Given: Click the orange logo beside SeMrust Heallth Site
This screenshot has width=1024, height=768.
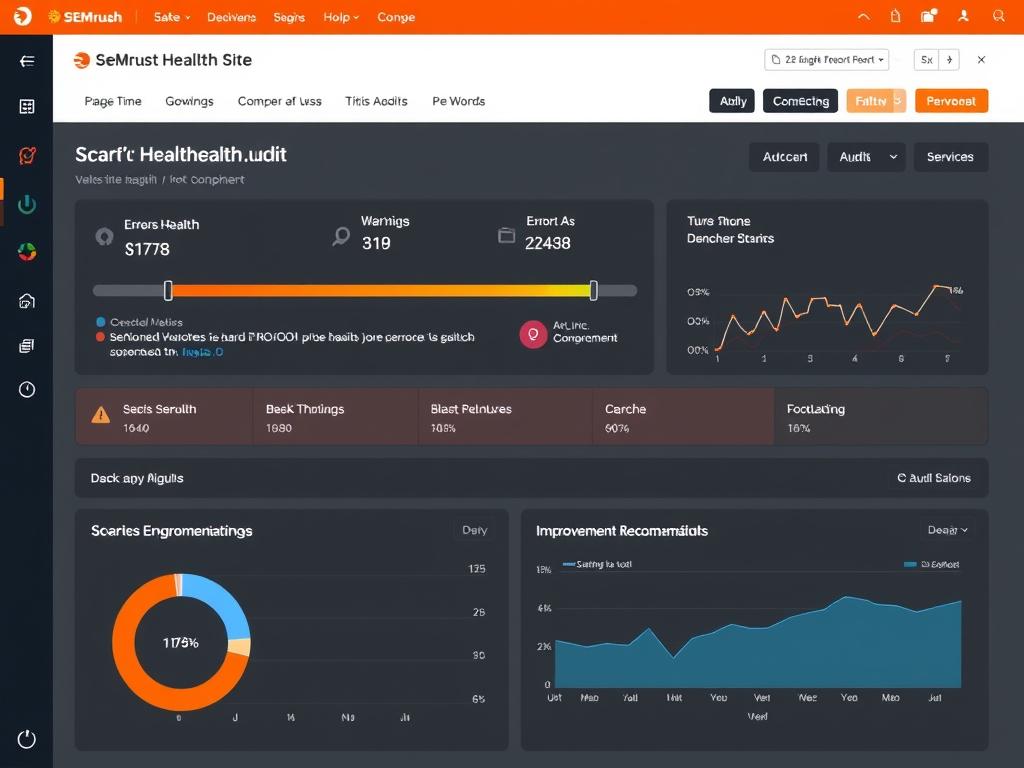Looking at the screenshot, I should 82,60.
